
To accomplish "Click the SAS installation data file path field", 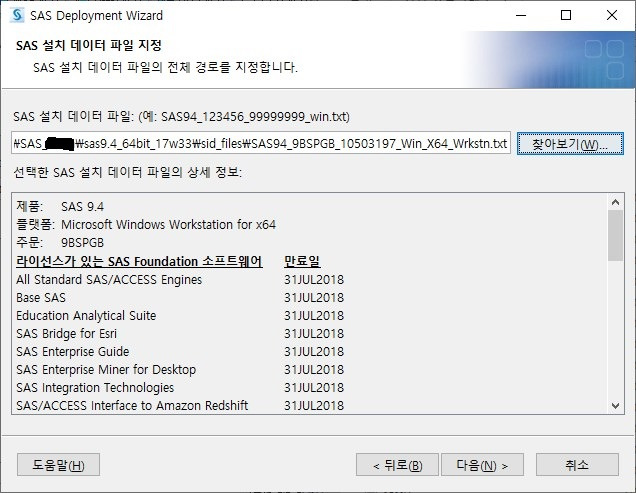I will tap(261, 143).
